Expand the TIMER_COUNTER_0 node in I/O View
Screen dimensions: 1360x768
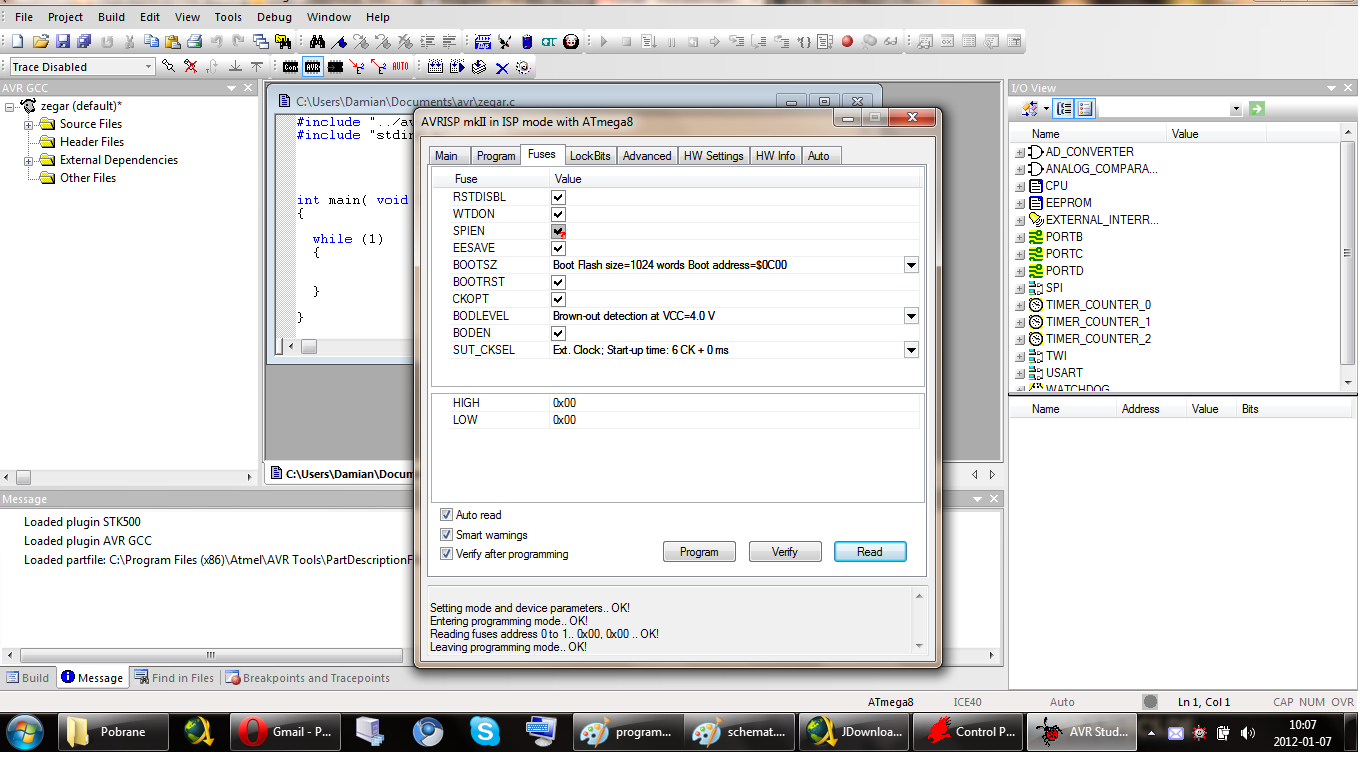[1020, 305]
